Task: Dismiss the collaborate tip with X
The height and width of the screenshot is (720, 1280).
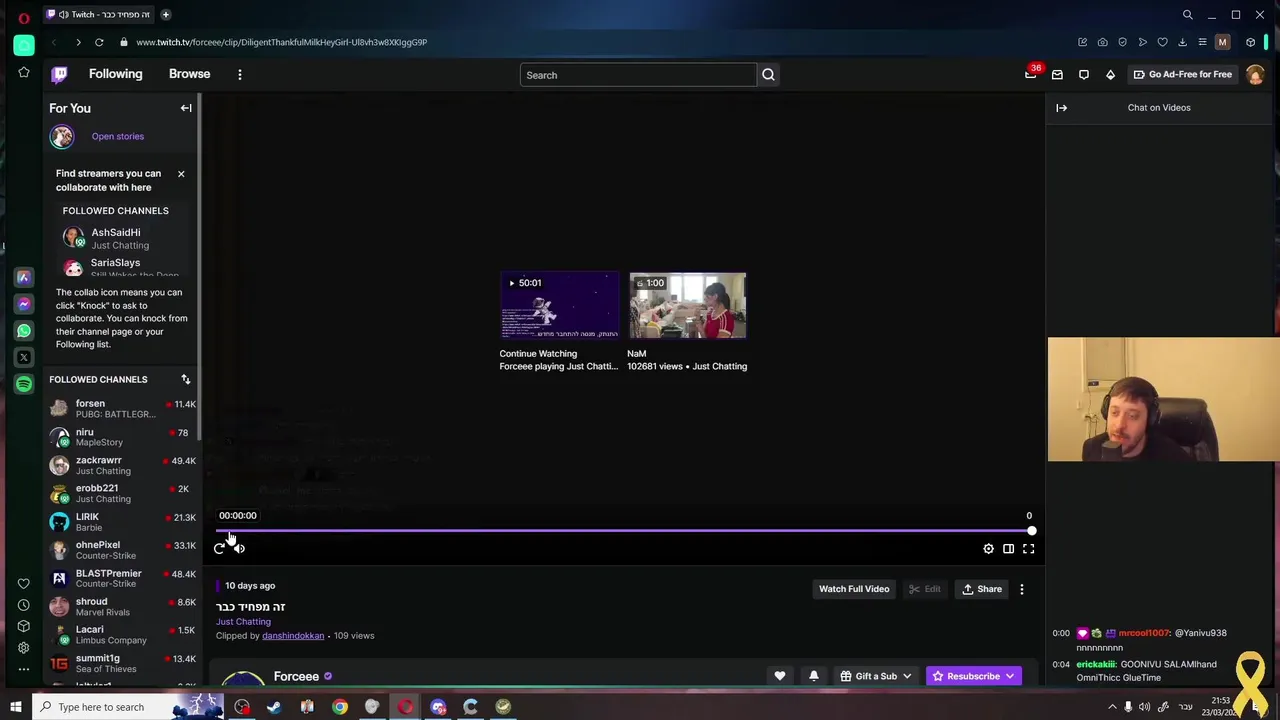Action: (181, 174)
